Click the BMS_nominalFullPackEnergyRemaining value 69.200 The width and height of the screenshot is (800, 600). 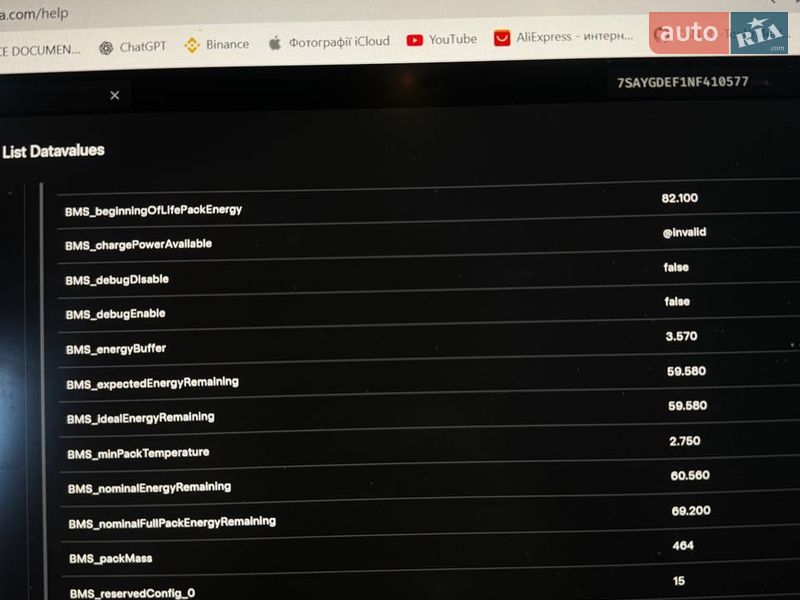(x=691, y=511)
